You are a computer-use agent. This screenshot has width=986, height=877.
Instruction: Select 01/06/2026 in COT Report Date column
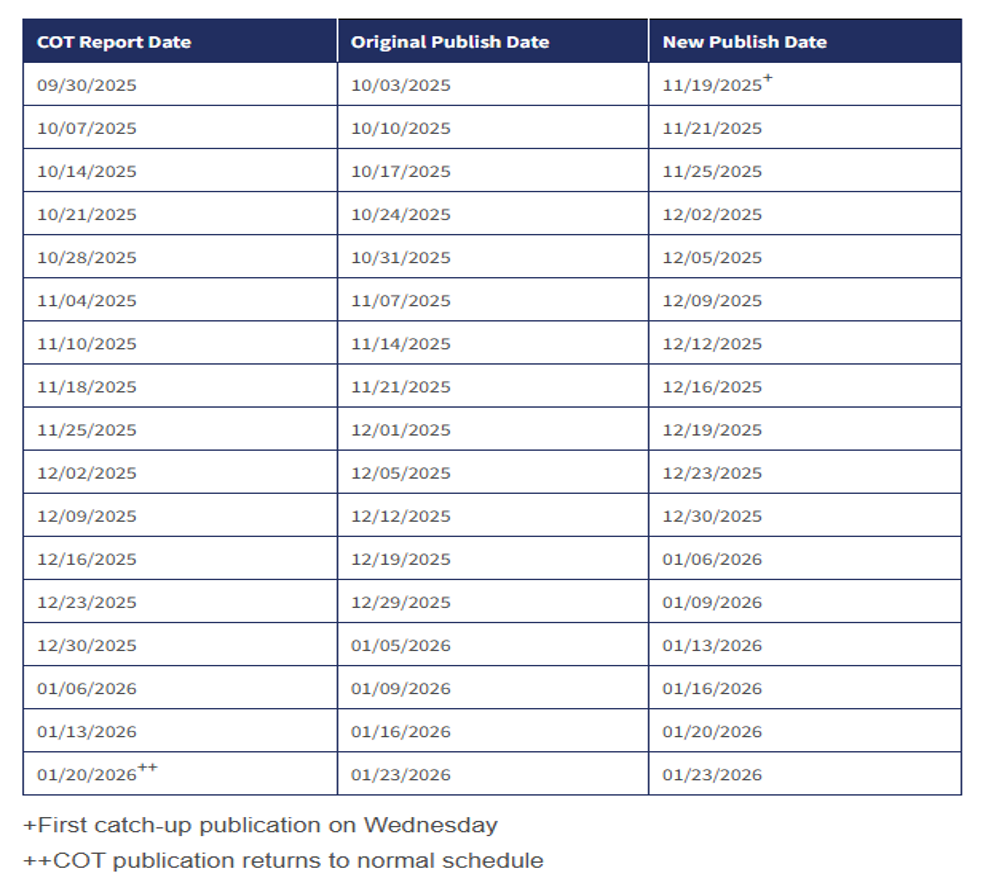(87, 688)
